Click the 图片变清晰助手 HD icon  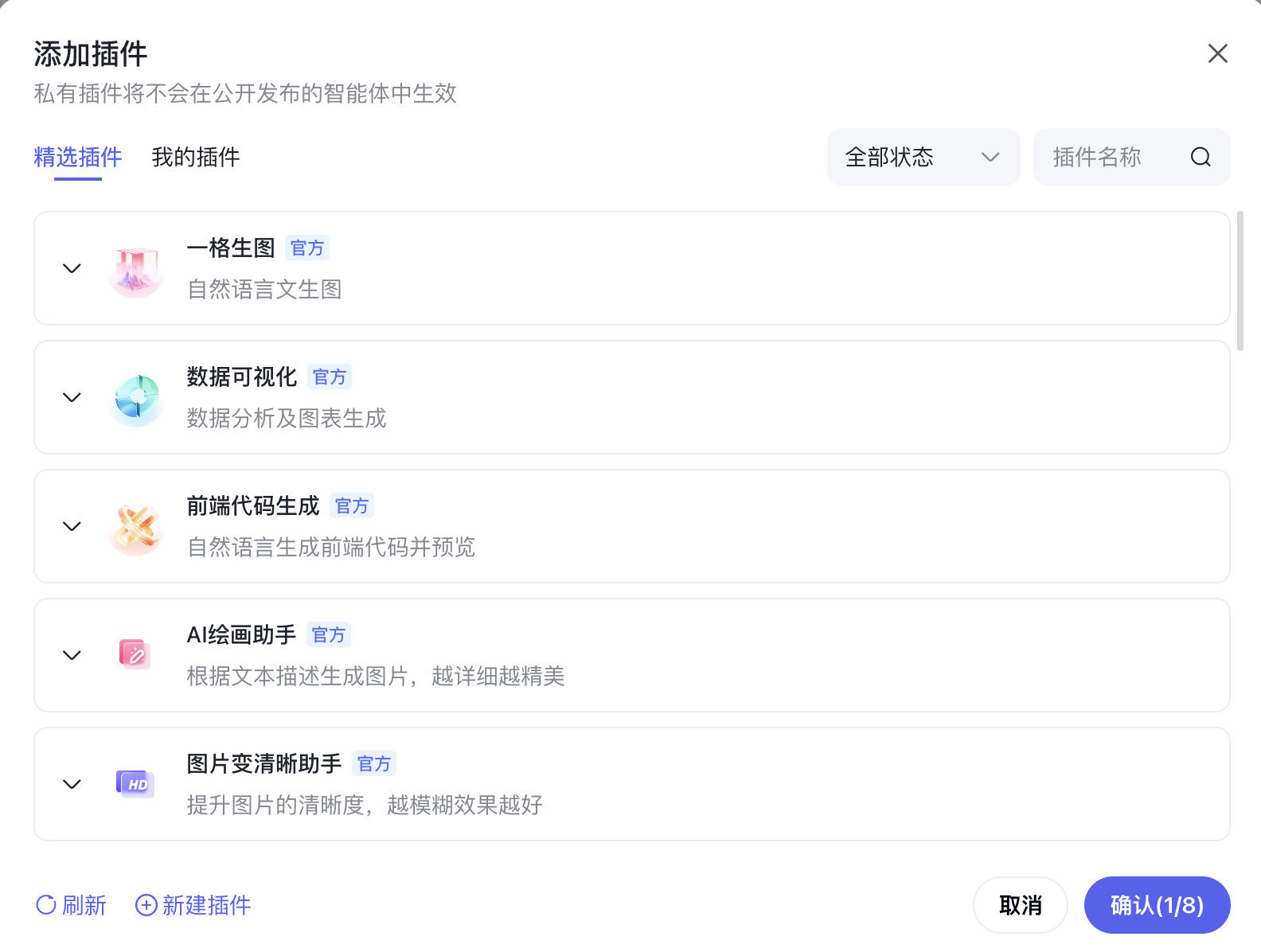pyautogui.click(x=135, y=784)
